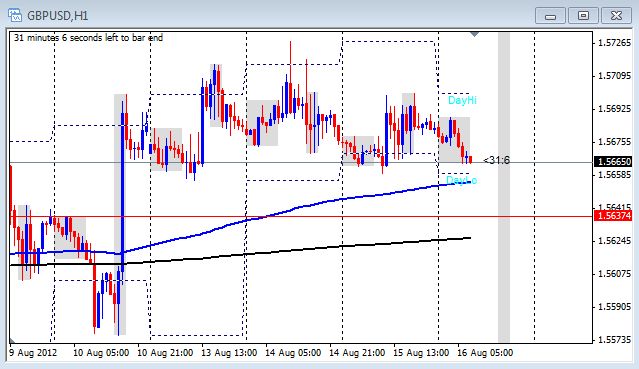This screenshot has height=369, width=639.
Task: Click the 1.57265 price scale value
Action: pos(614,43)
